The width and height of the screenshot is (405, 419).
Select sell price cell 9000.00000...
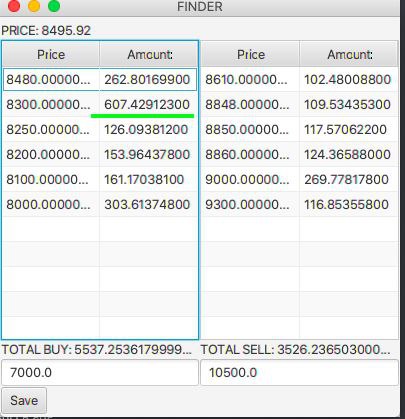pyautogui.click(x=250, y=179)
